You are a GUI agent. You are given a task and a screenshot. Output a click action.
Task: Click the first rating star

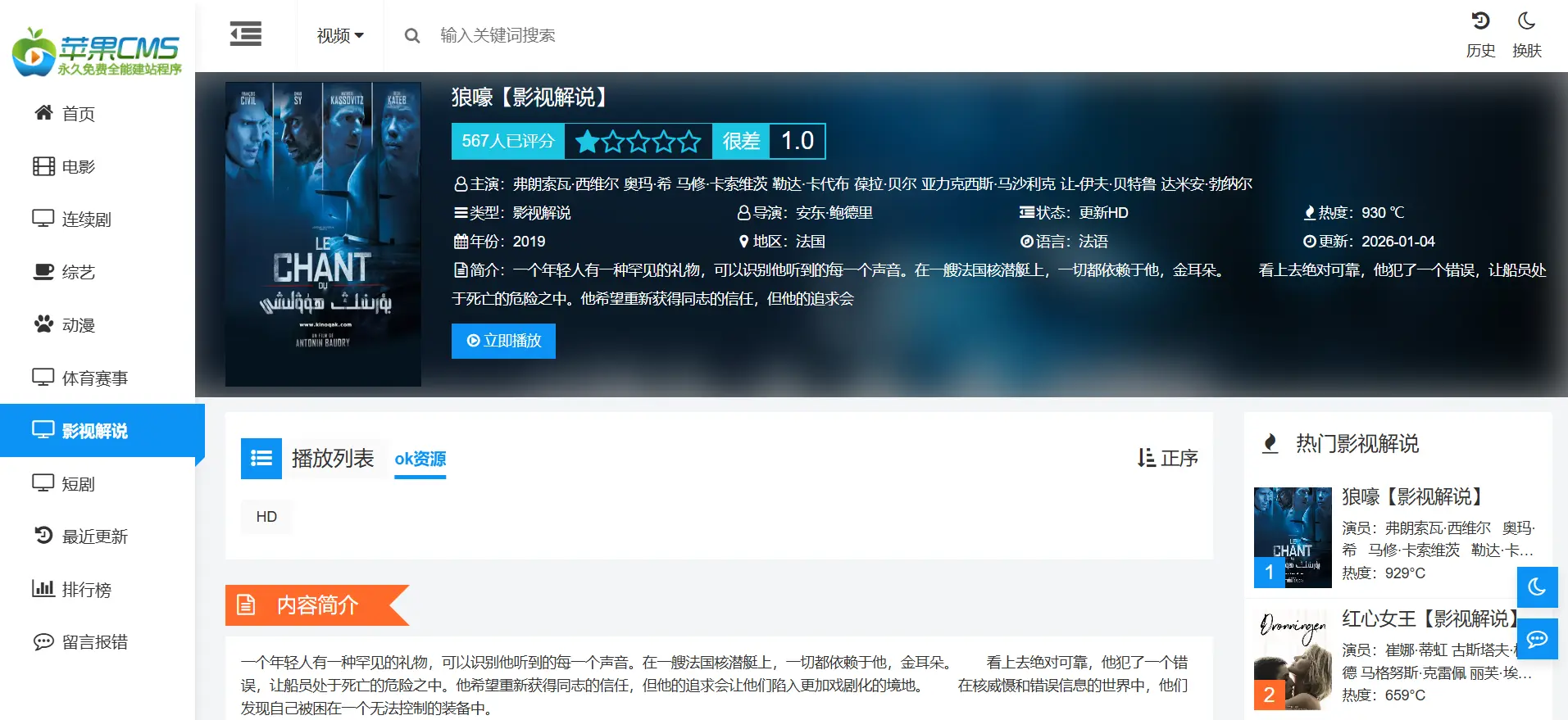coord(587,142)
